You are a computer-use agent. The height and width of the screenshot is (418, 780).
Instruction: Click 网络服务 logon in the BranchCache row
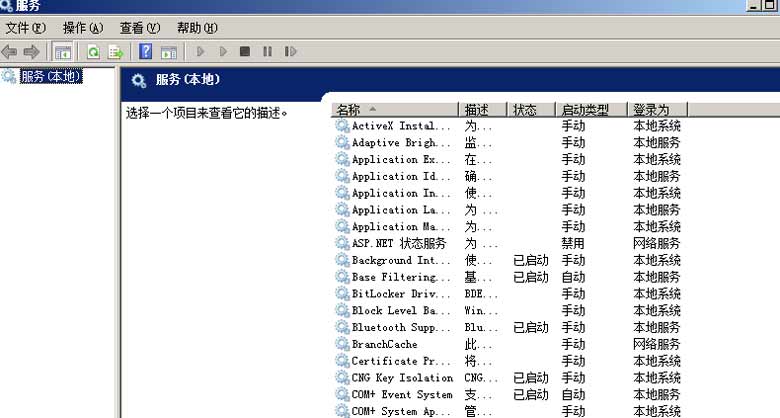tap(657, 344)
